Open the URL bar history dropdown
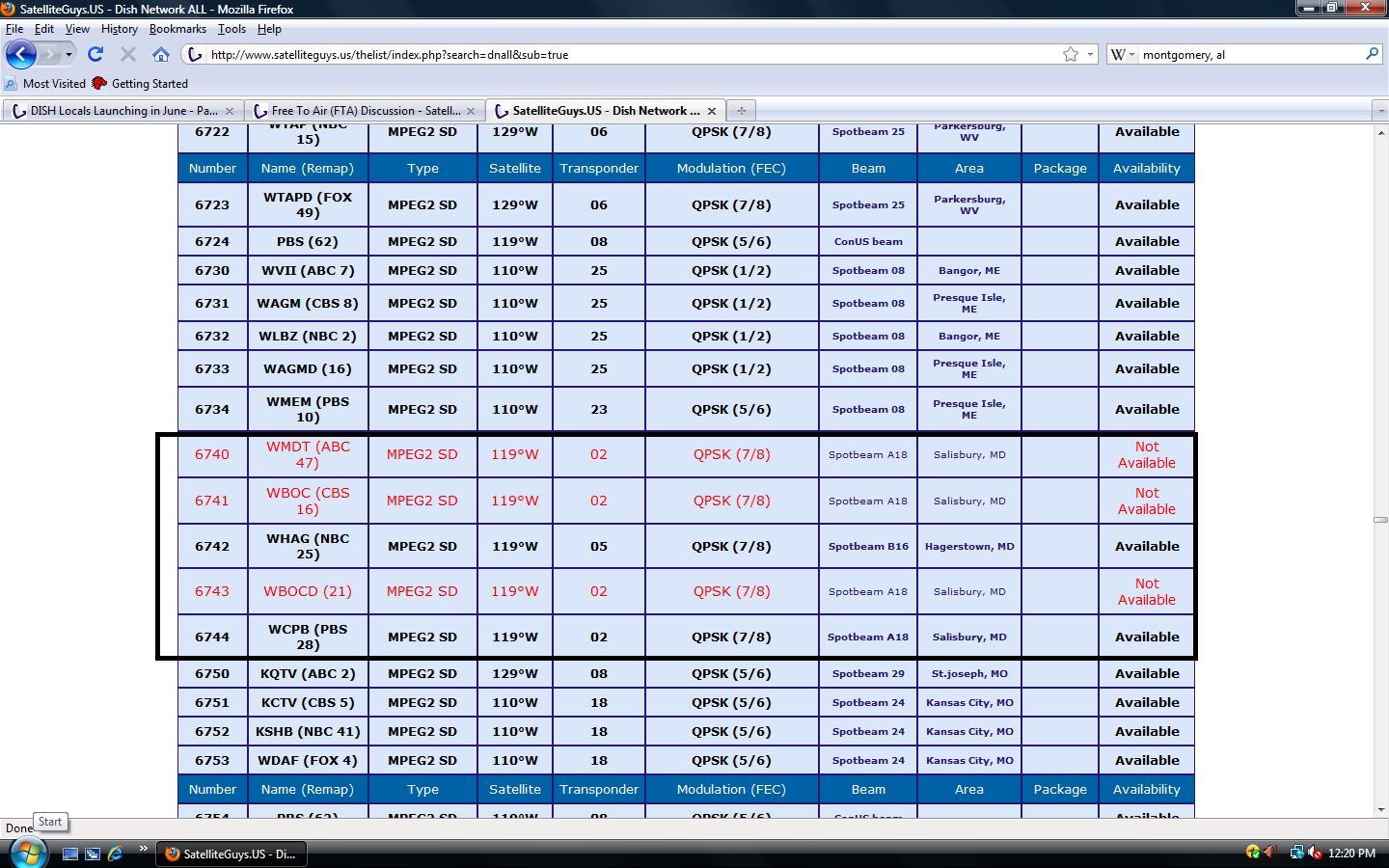Image resolution: width=1389 pixels, height=868 pixels. [1090, 55]
